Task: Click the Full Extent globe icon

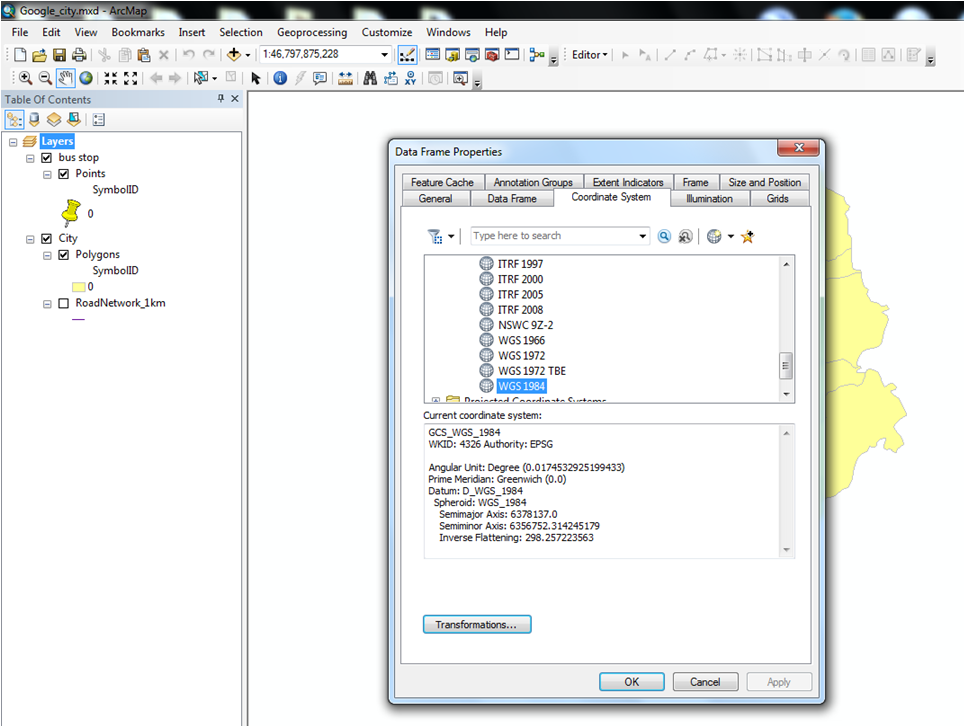Action: (x=86, y=78)
